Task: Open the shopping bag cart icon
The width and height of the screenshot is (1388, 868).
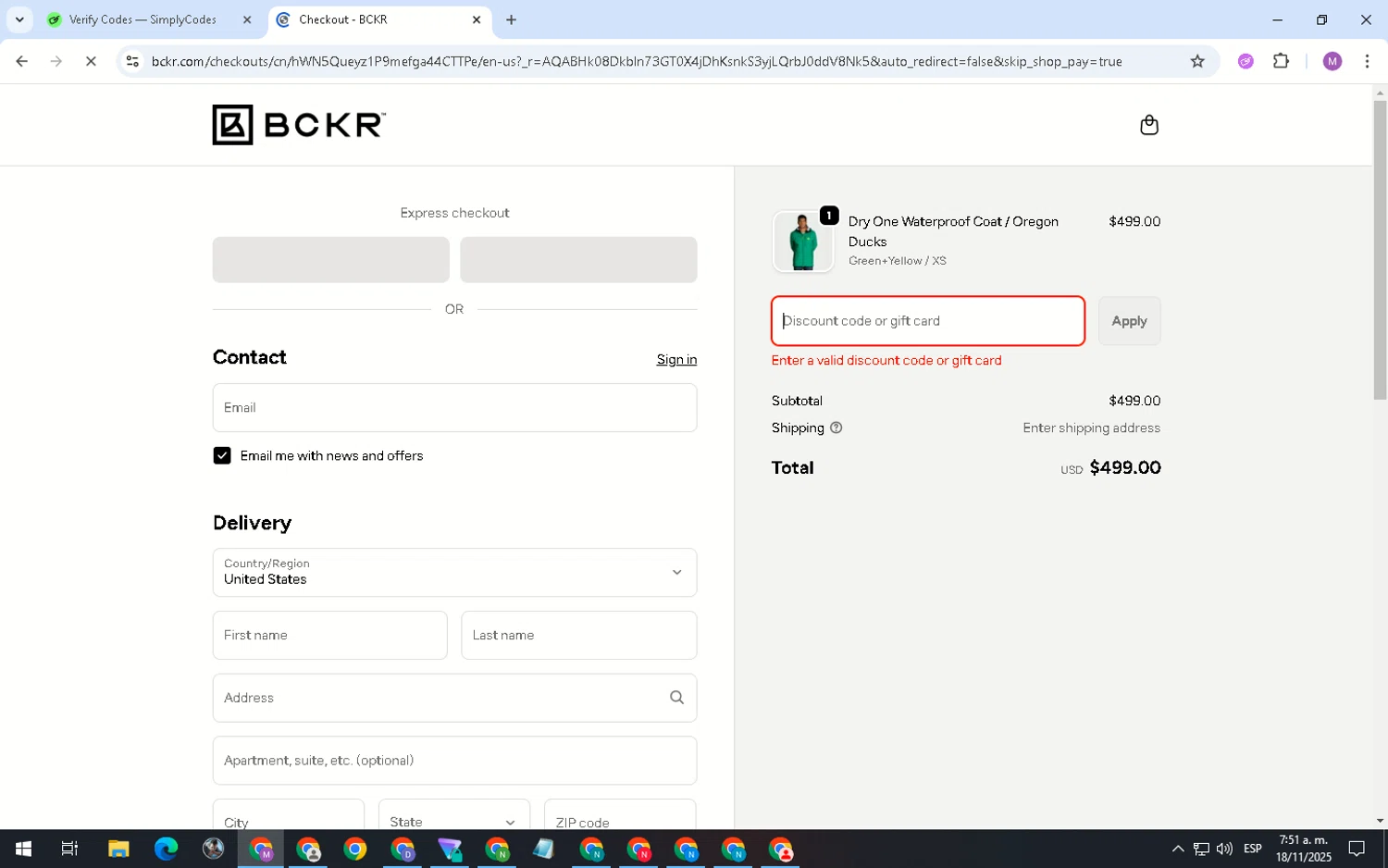Action: click(x=1148, y=125)
